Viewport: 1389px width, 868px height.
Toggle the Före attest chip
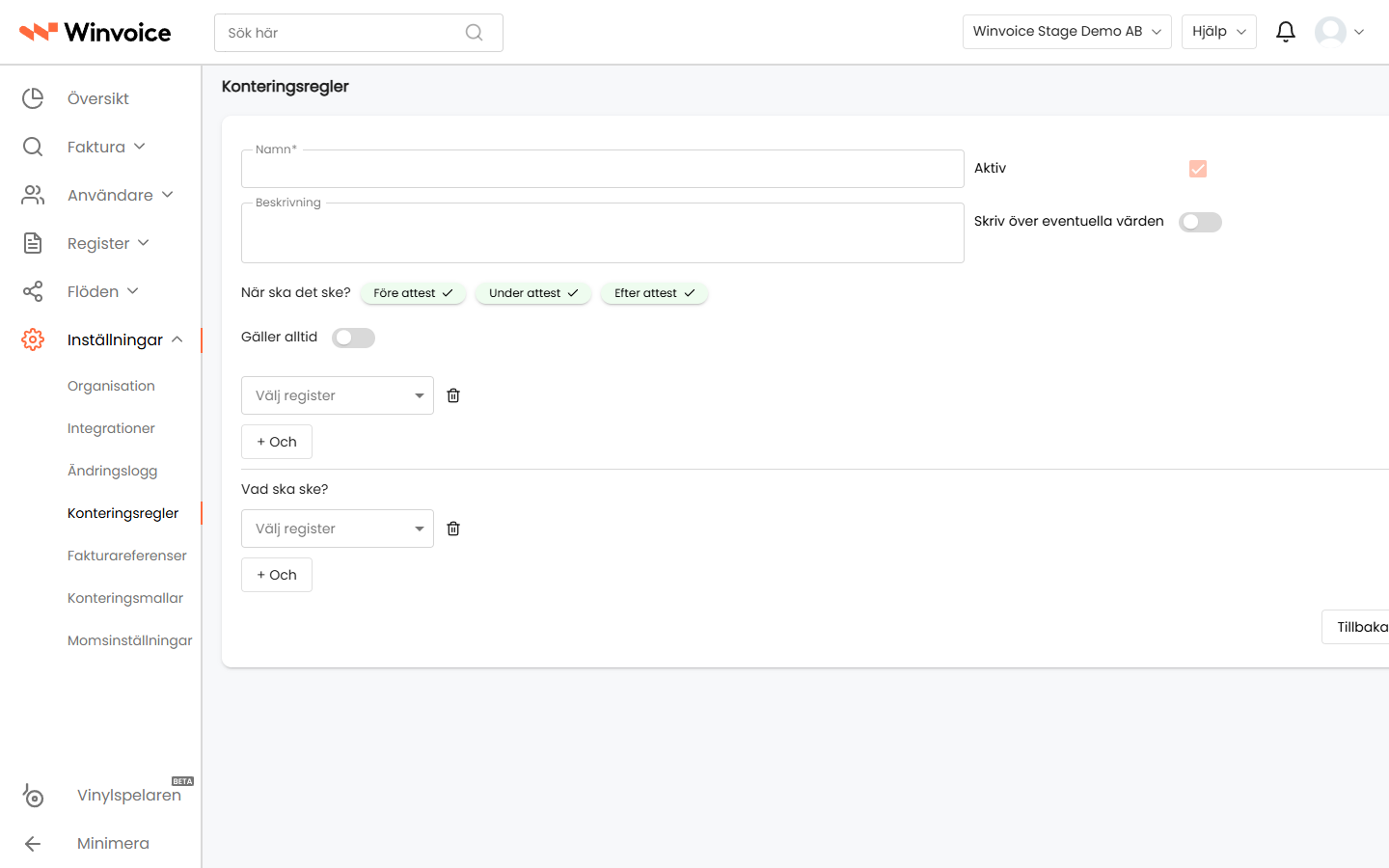pos(413,293)
